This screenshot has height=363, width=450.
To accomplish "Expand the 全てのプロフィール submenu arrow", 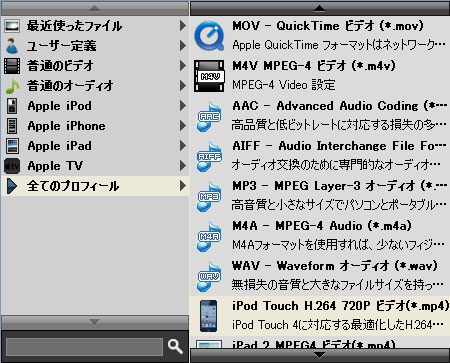I will click(182, 186).
